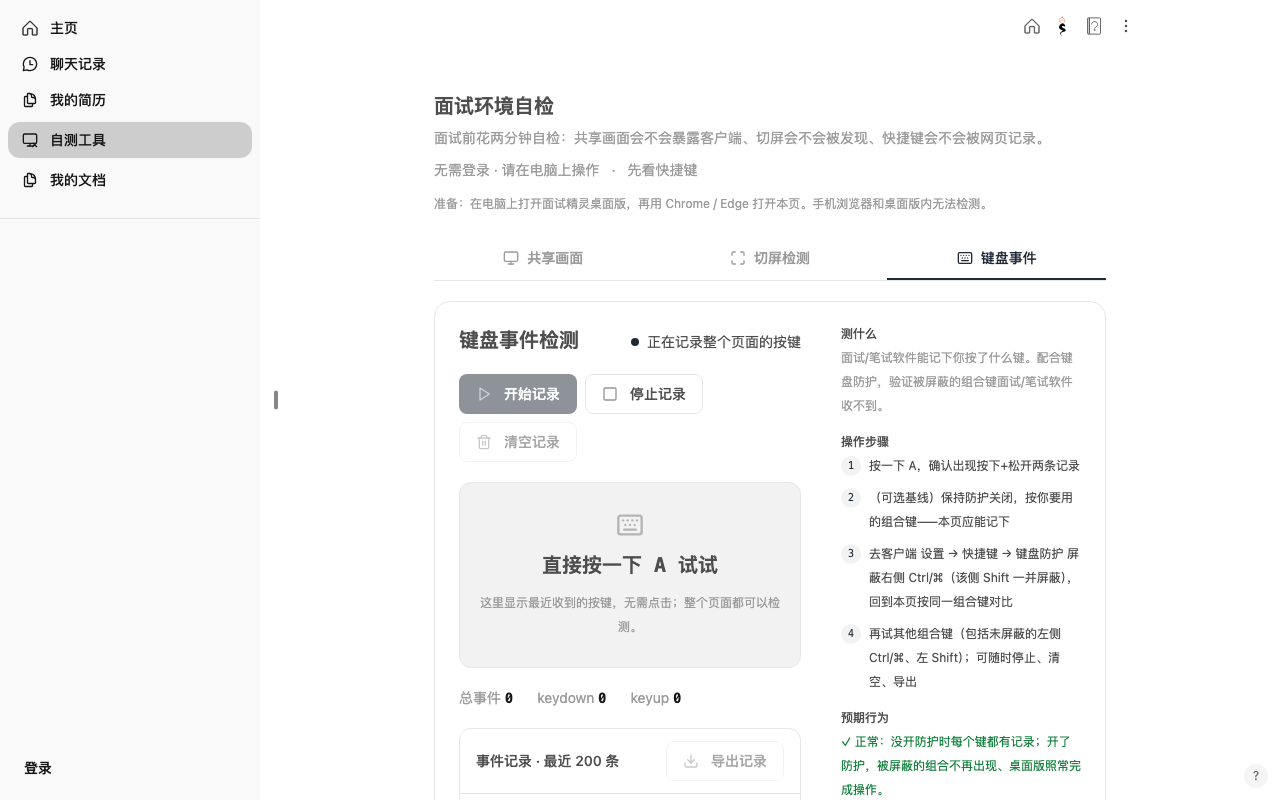Screen dimensions: 1280x800
Task: Click the sidebar resize handle
Action: point(275,400)
